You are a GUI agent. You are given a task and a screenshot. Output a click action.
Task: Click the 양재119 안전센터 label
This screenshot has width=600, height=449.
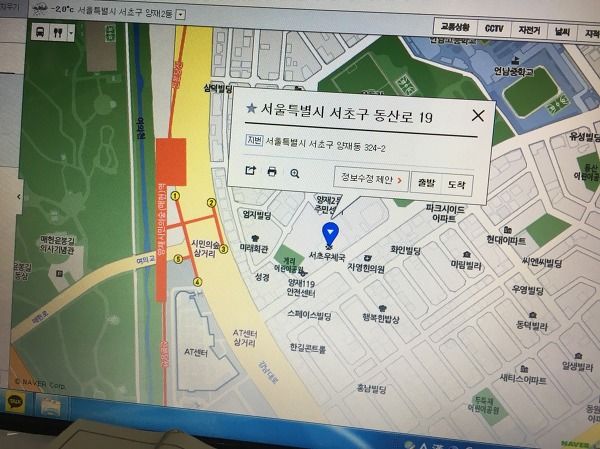(x=301, y=288)
